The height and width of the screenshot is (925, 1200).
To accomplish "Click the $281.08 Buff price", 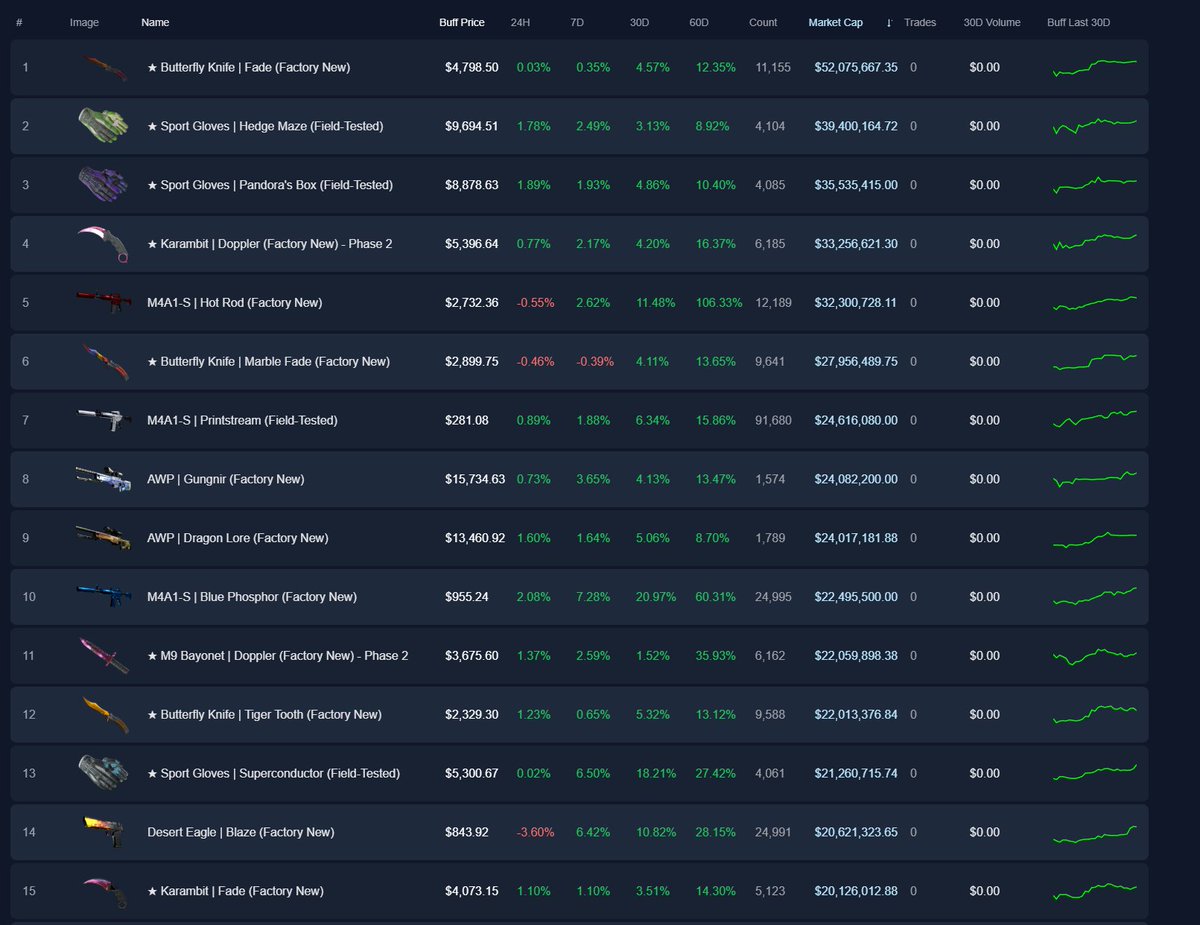I will (467, 420).
